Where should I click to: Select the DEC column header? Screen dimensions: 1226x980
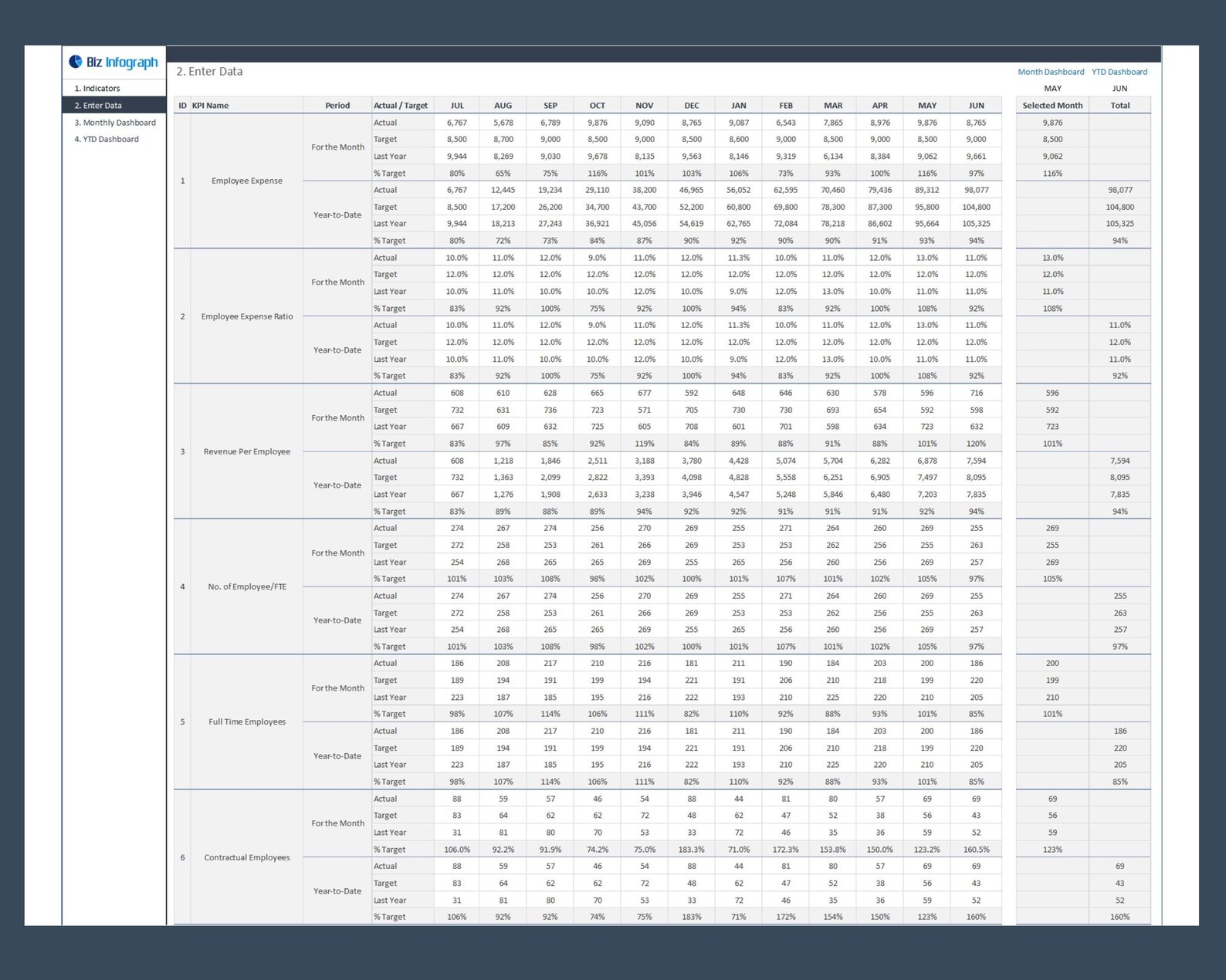691,105
